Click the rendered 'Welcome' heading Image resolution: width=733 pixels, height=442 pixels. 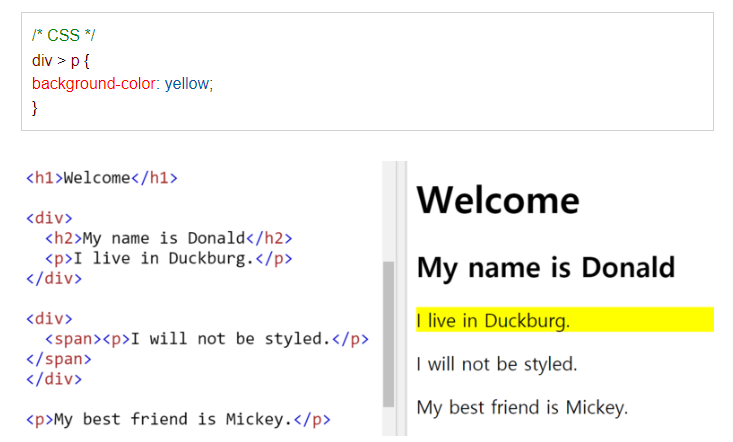click(498, 200)
